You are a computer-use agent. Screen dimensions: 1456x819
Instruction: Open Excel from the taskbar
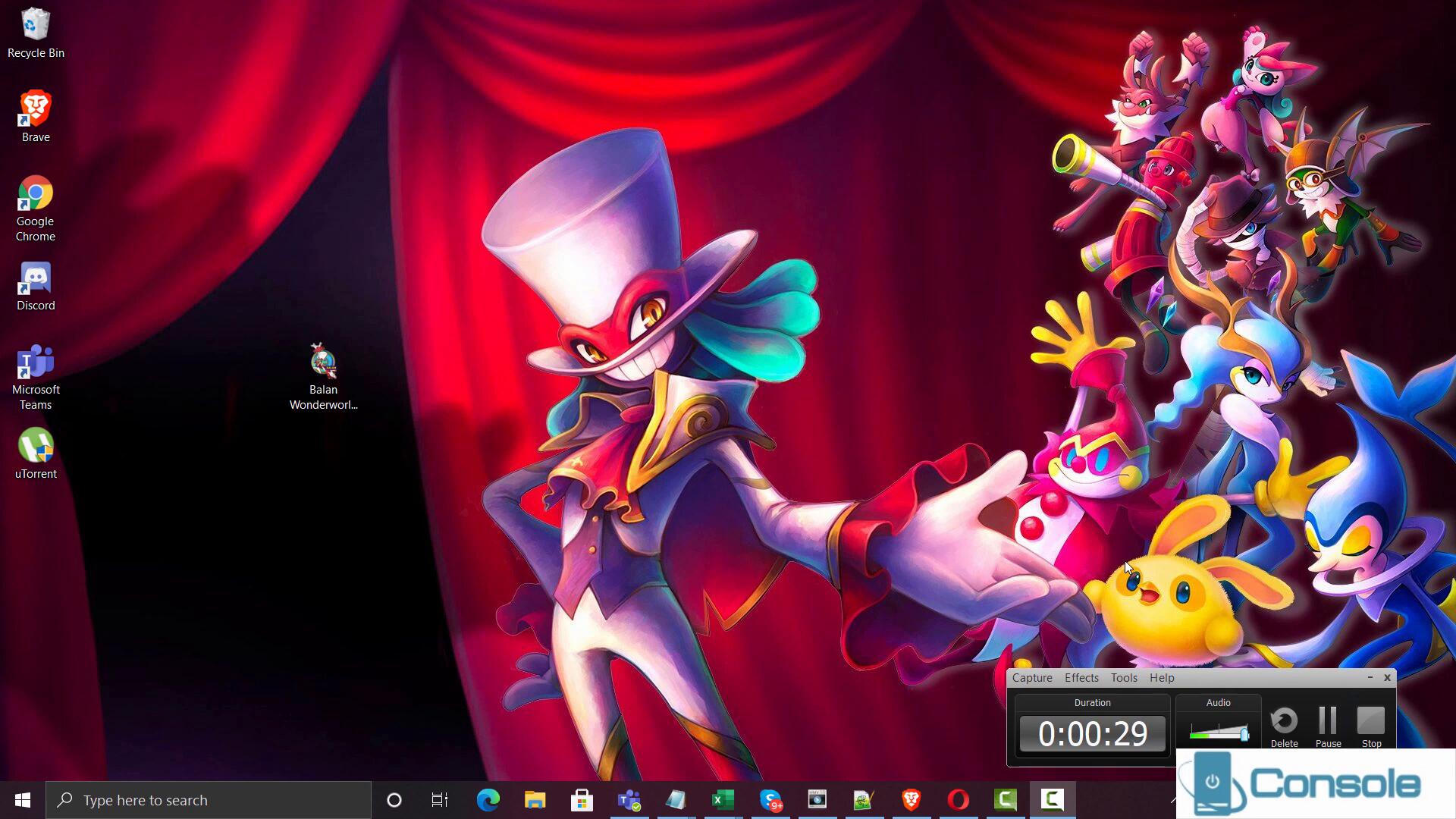coord(723,800)
